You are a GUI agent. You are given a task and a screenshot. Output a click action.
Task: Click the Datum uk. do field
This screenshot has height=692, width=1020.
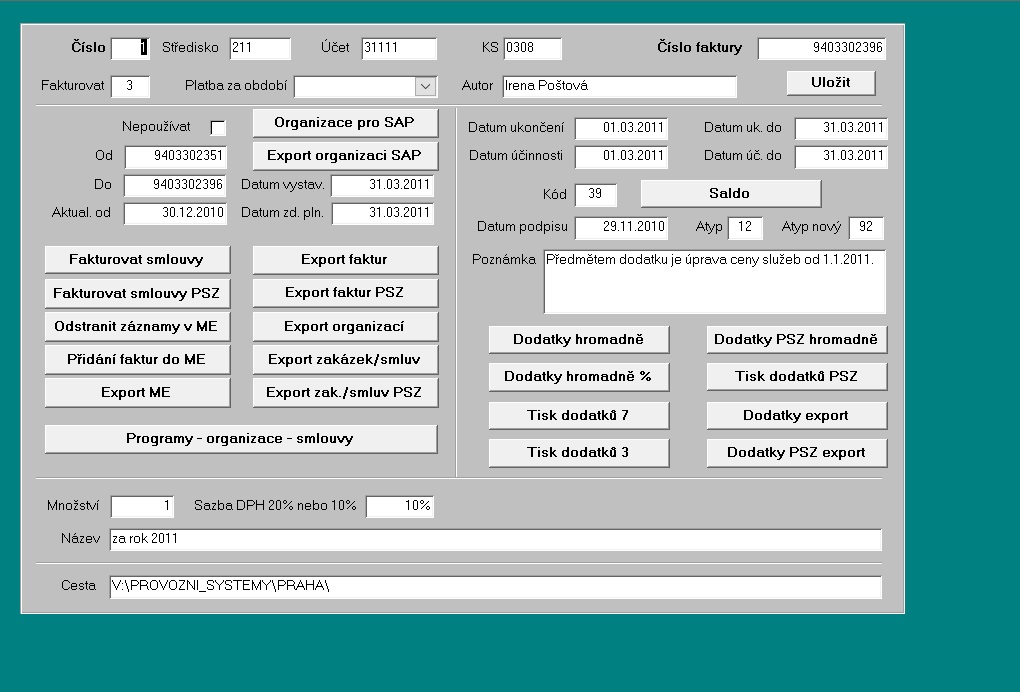pyautogui.click(x=841, y=128)
